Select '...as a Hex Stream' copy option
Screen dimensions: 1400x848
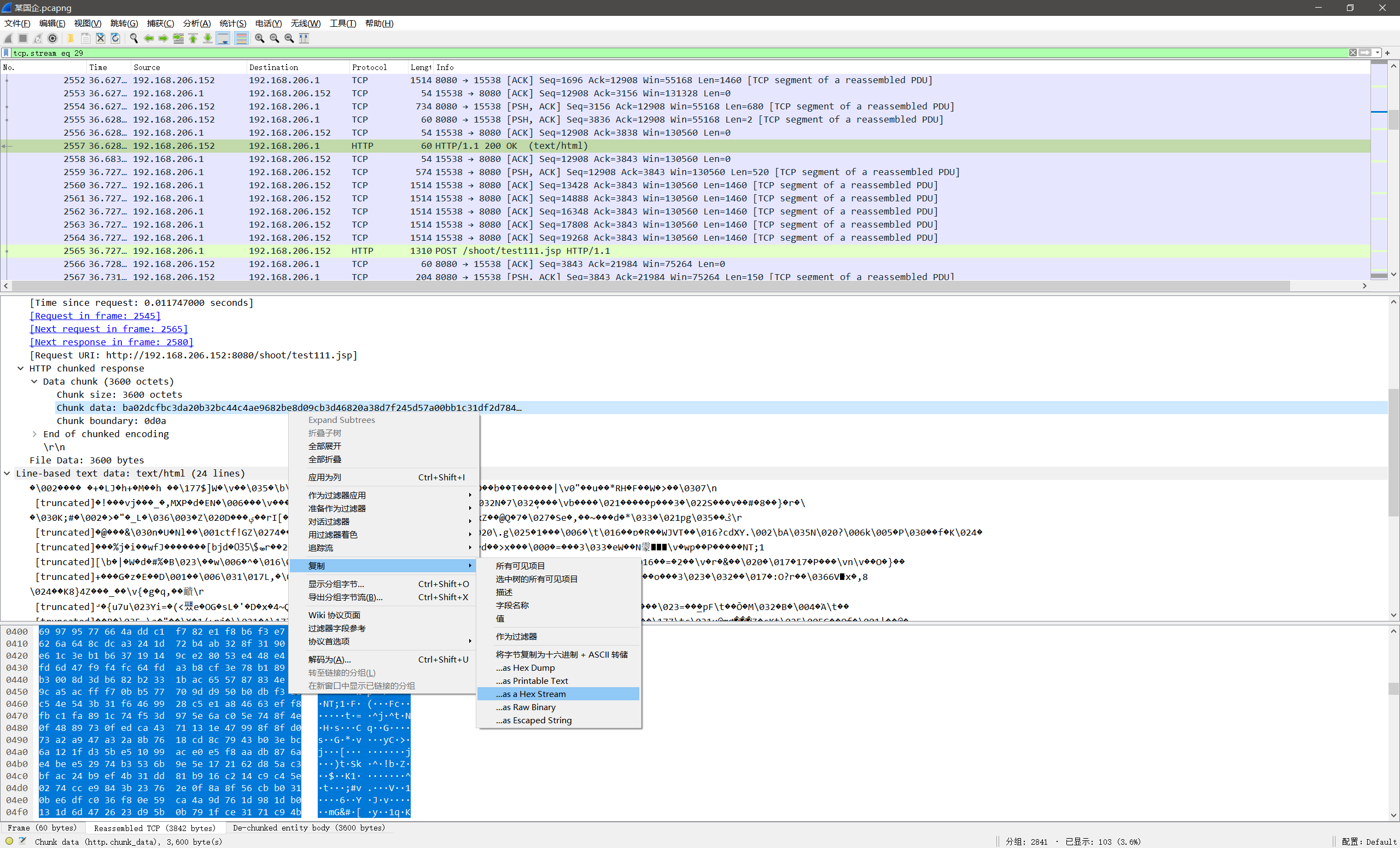pyautogui.click(x=530, y=694)
